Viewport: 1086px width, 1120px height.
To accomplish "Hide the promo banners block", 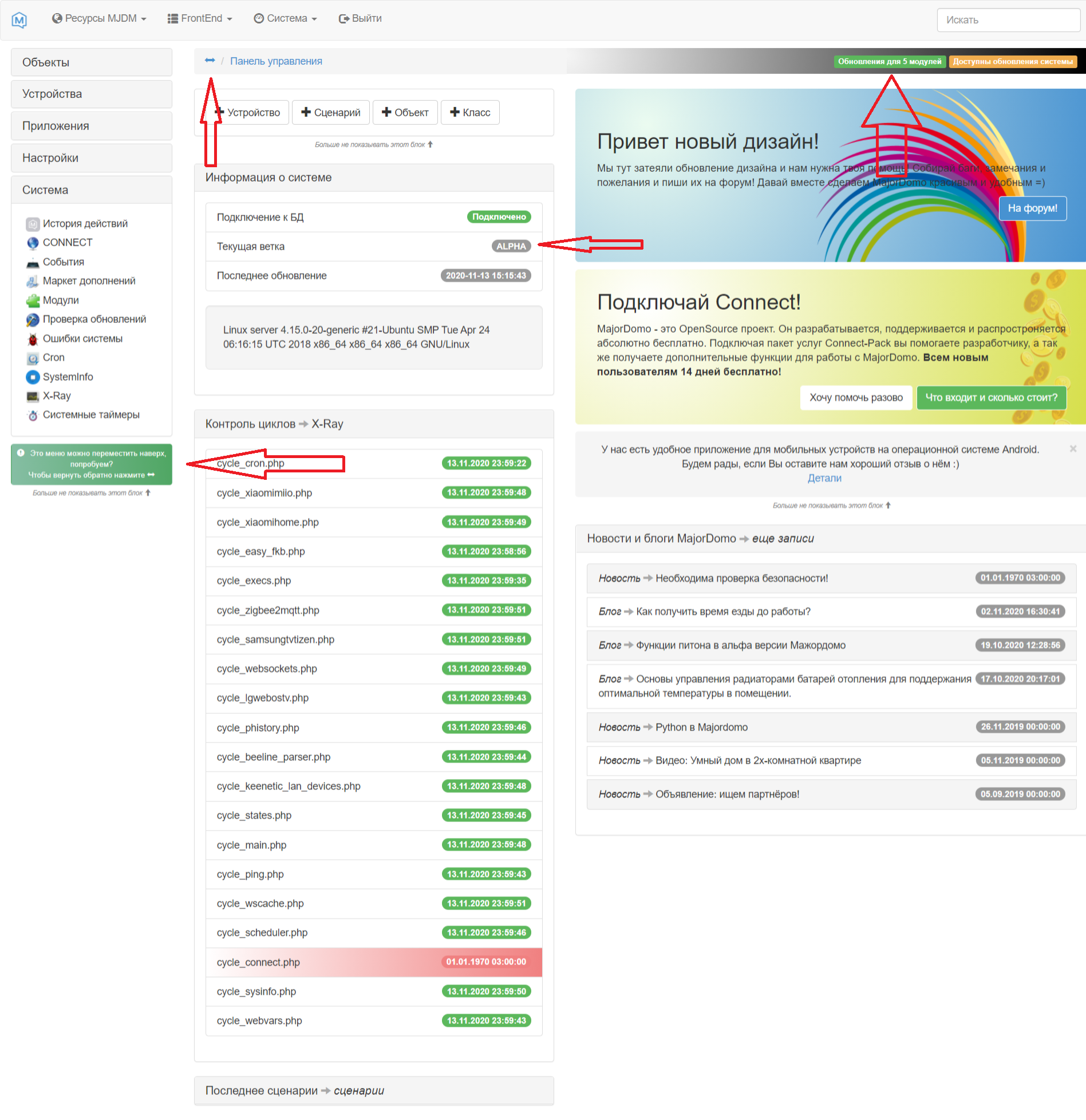I will pyautogui.click(x=832, y=506).
